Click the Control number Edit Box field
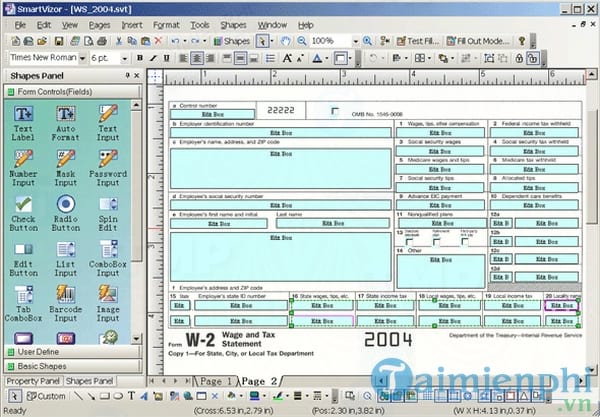 click(212, 114)
